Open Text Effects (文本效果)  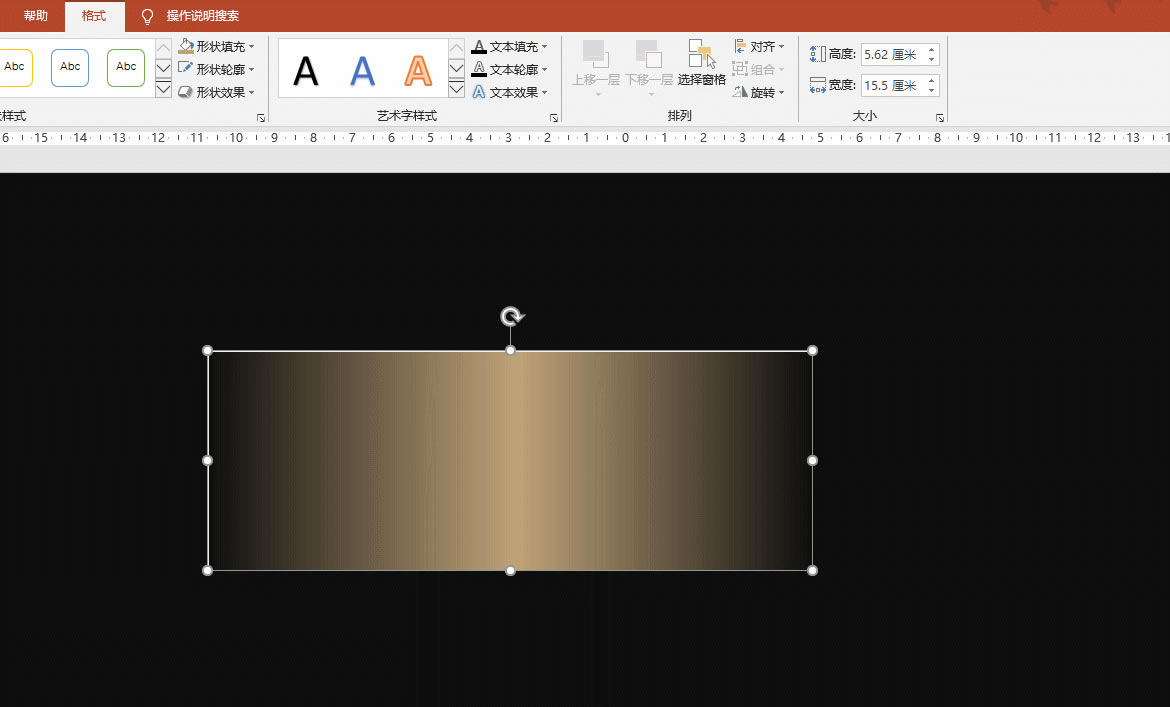point(508,91)
